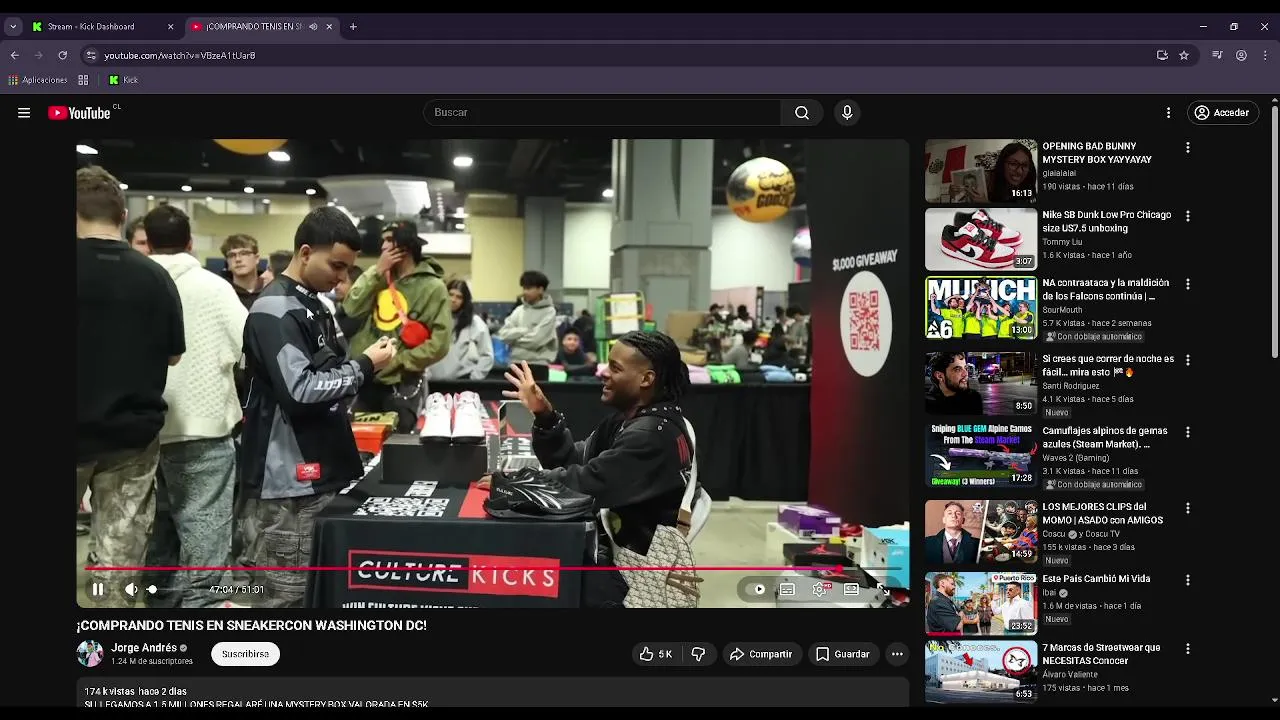
Task: Open Este País Cambió Mi Vida thumbnail
Action: tap(981, 604)
